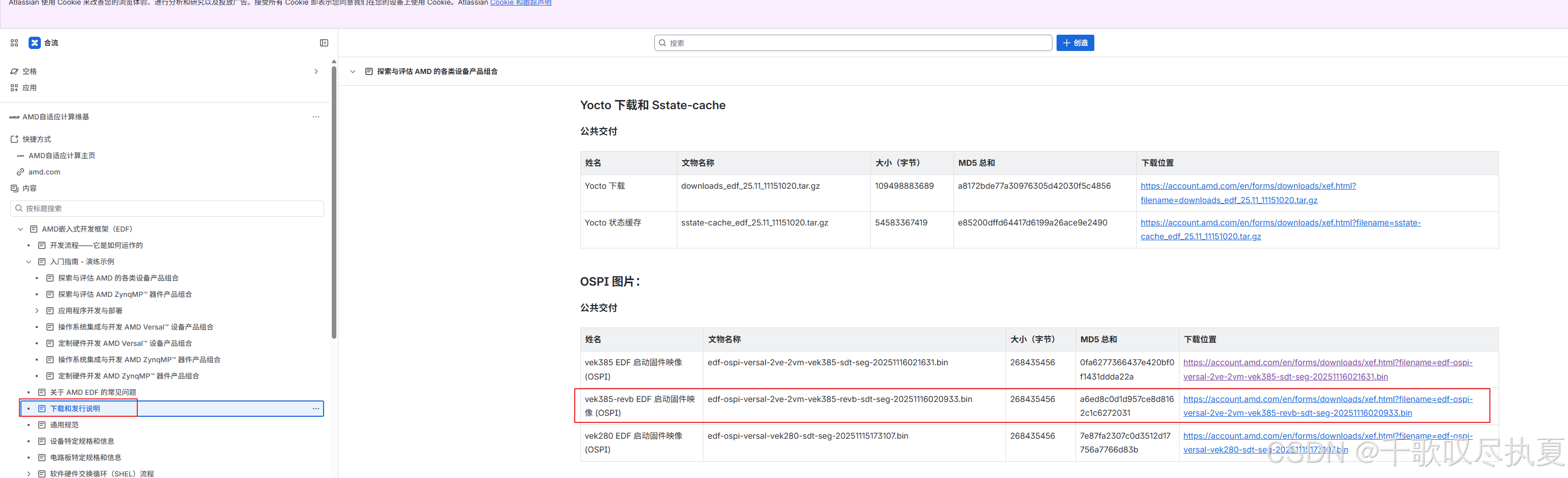Open 快捷方式 shortcuts section
The width and height of the screenshot is (1568, 478).
click(x=37, y=139)
